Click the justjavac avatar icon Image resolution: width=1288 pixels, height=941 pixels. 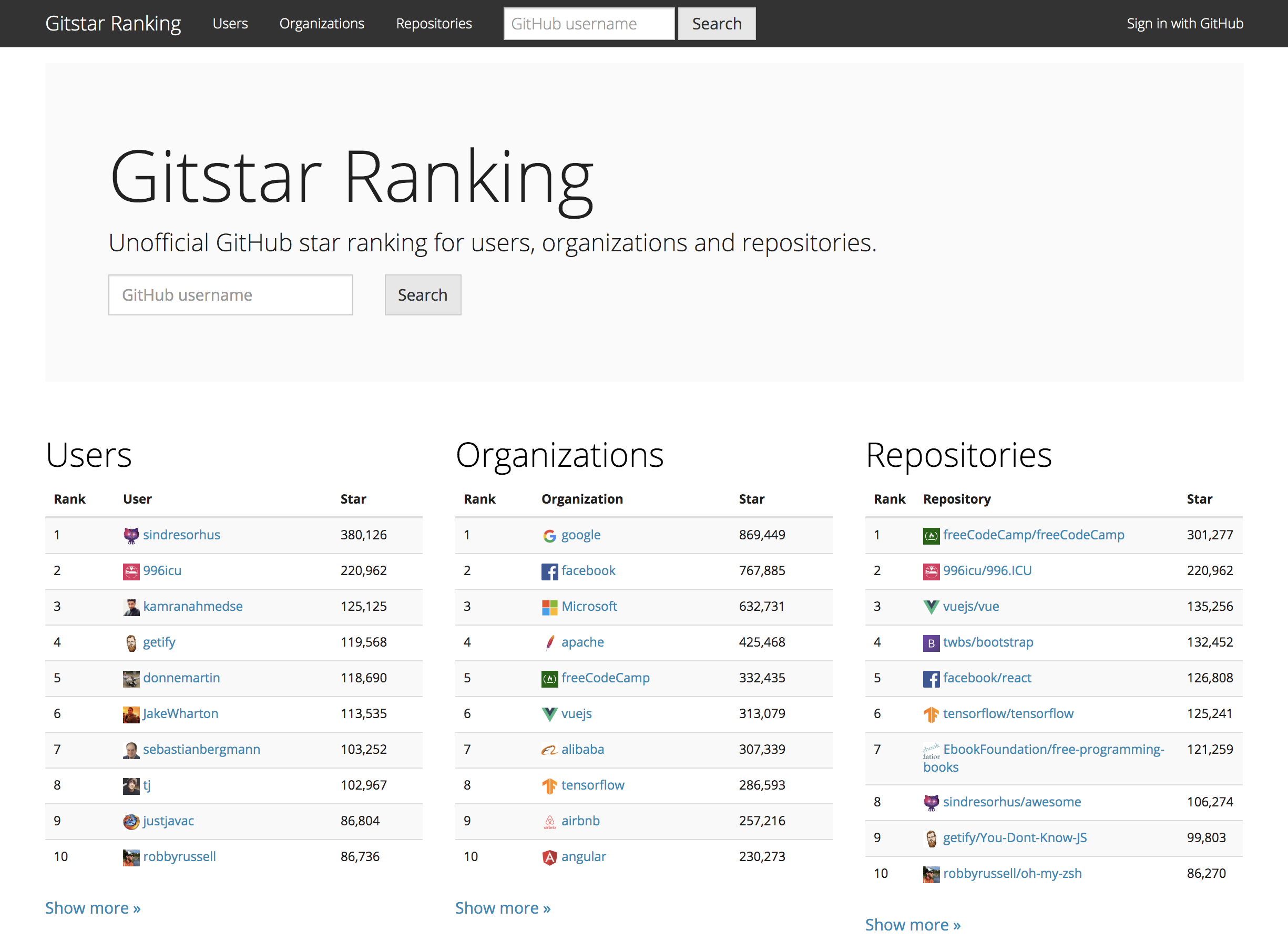[x=131, y=821]
